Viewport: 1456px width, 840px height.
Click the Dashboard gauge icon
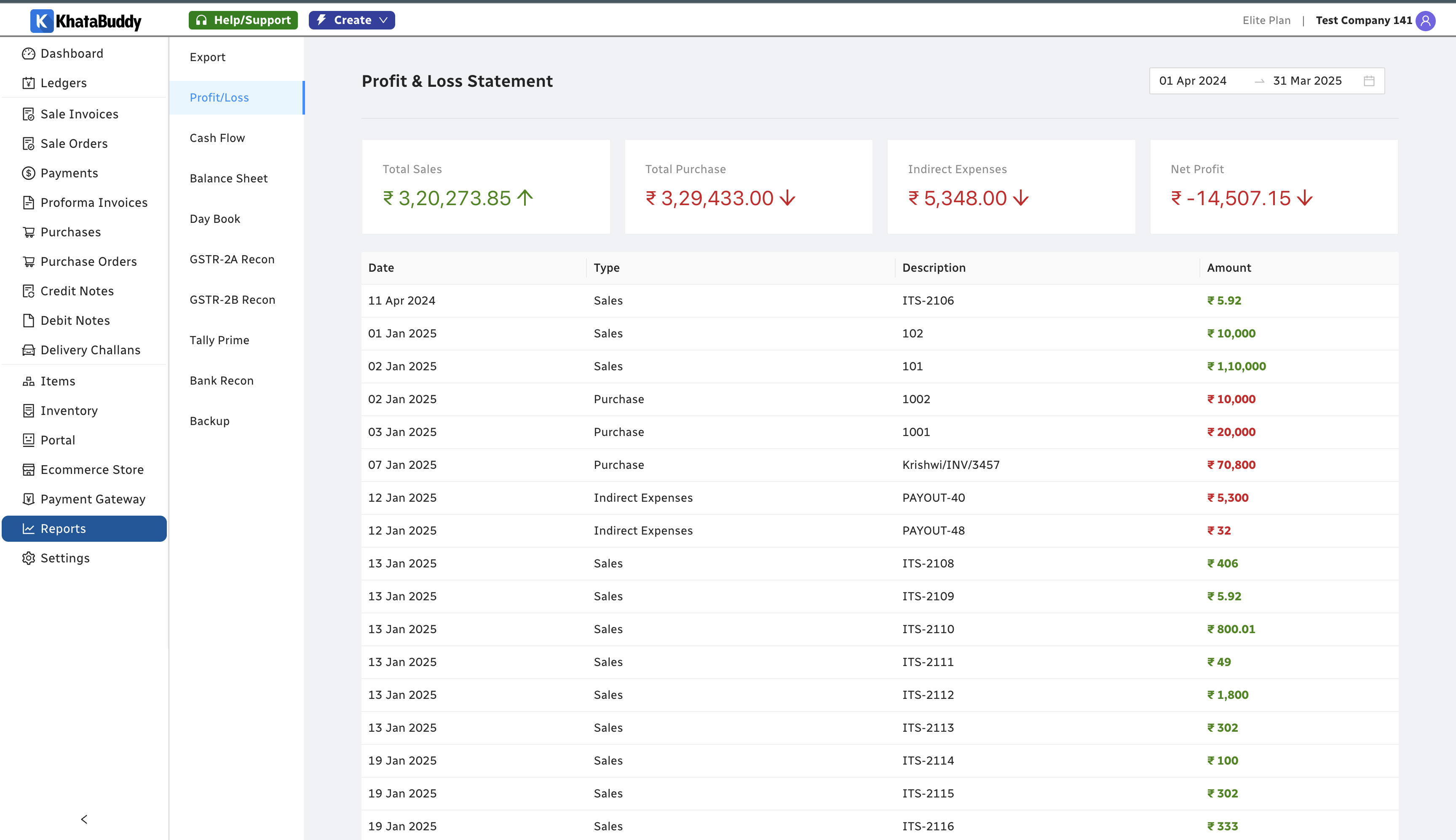28,54
